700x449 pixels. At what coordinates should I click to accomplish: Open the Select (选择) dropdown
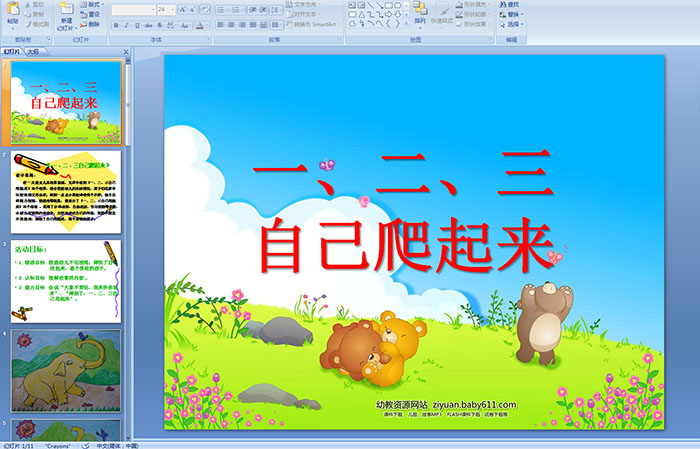pos(512,24)
